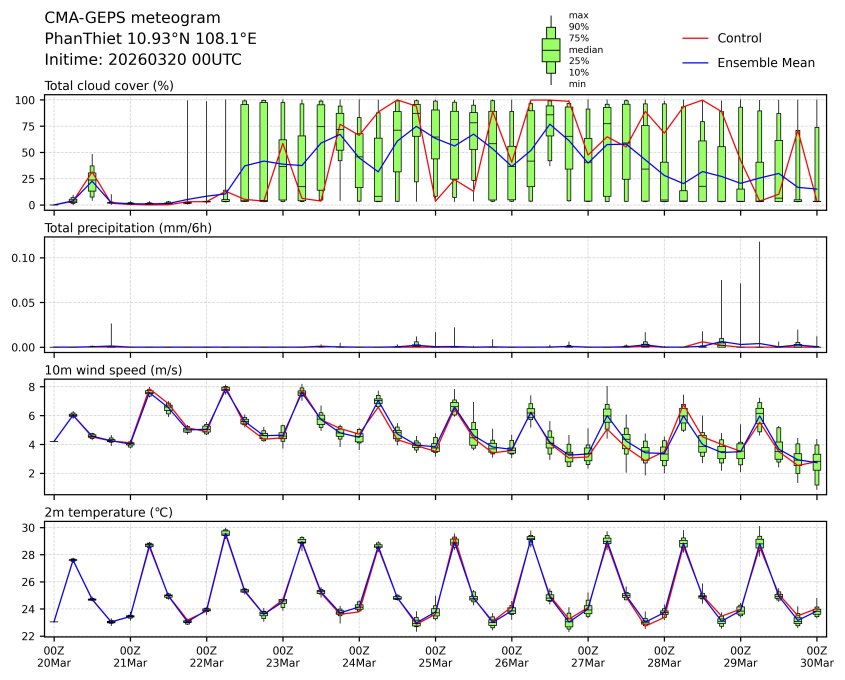The height and width of the screenshot is (680, 845).
Task: Click the 'max' label in the box legend
Action: 577,15
